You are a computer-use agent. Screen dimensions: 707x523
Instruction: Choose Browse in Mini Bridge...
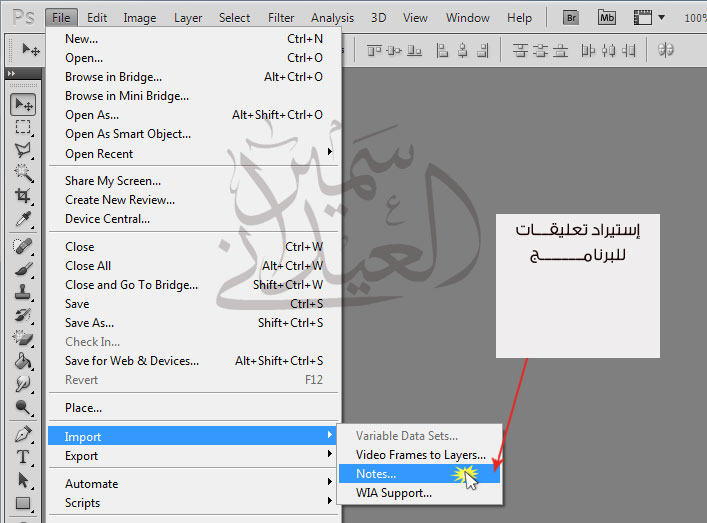click(193, 96)
